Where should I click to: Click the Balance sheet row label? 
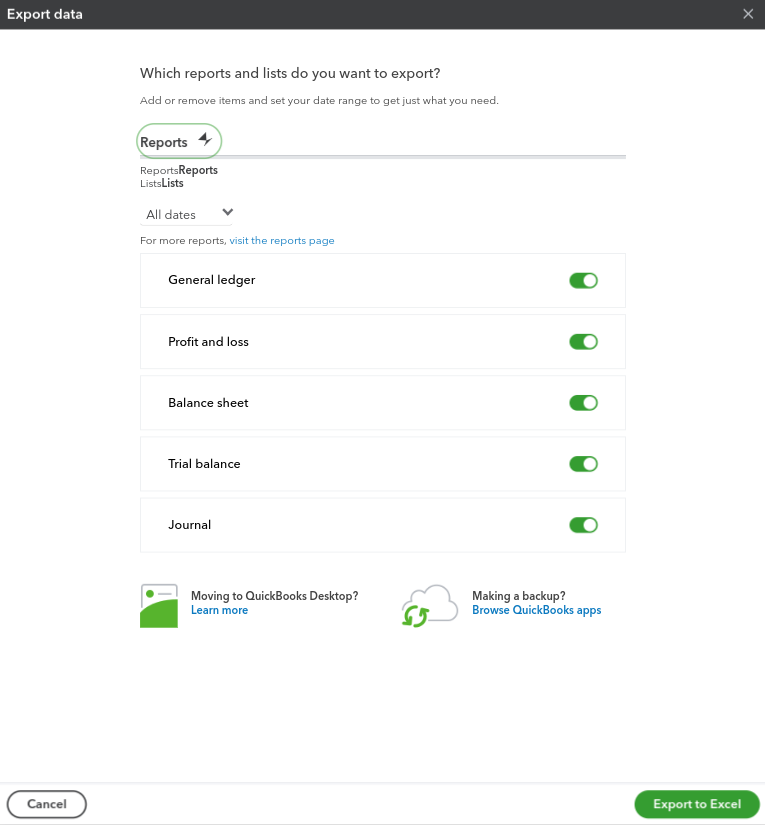pyautogui.click(x=208, y=403)
